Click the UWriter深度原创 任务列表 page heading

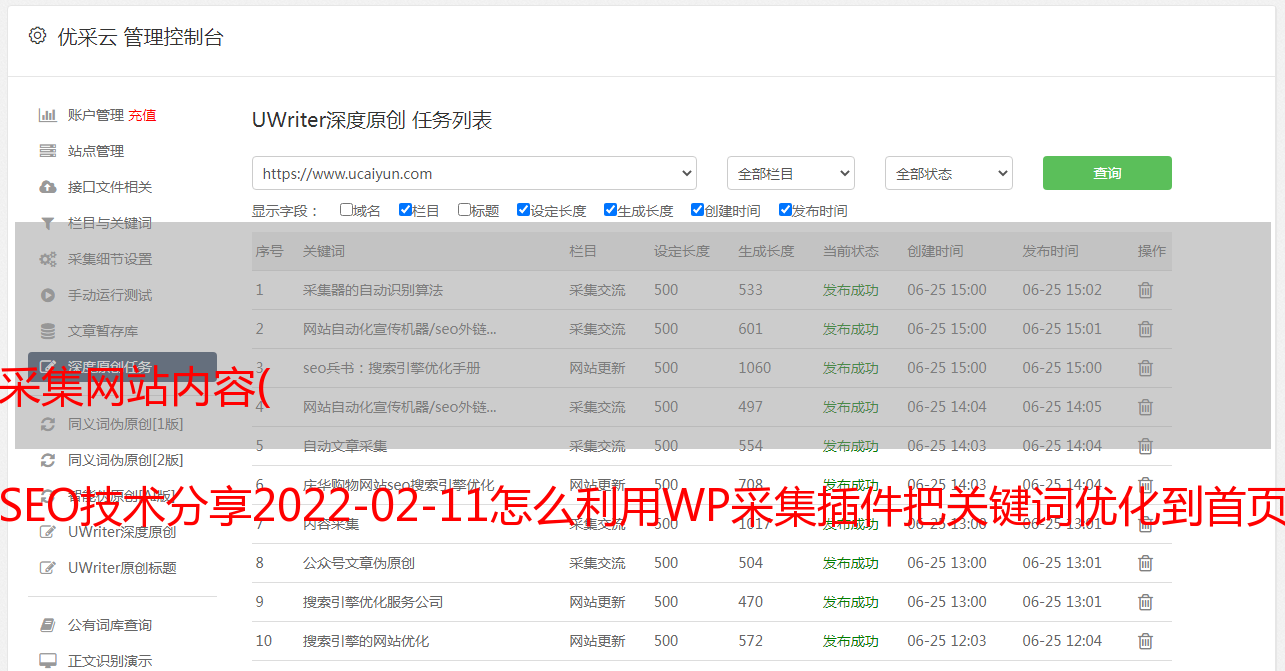click(x=372, y=121)
